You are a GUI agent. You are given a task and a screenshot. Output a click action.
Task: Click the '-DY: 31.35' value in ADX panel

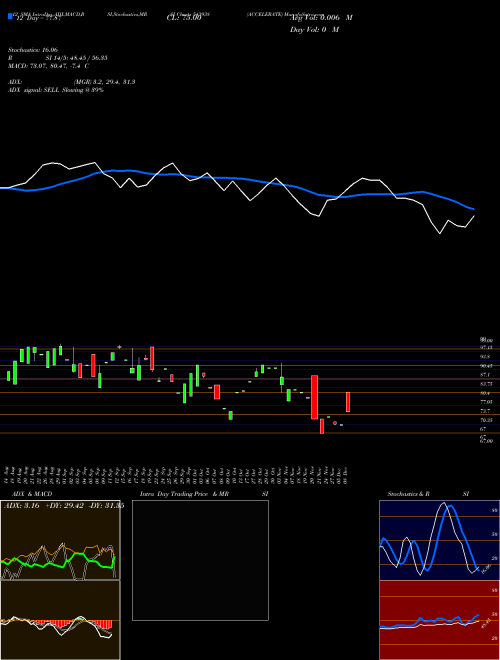click(x=107, y=506)
